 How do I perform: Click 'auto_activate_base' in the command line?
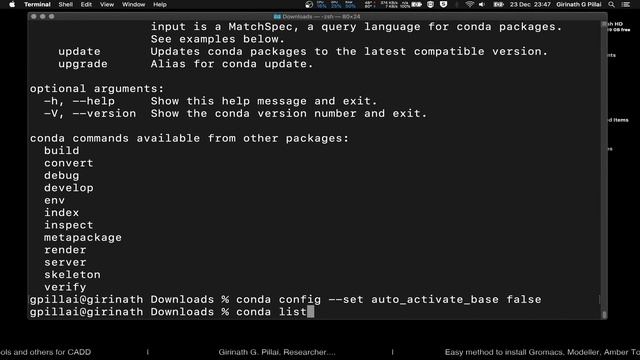(435, 300)
